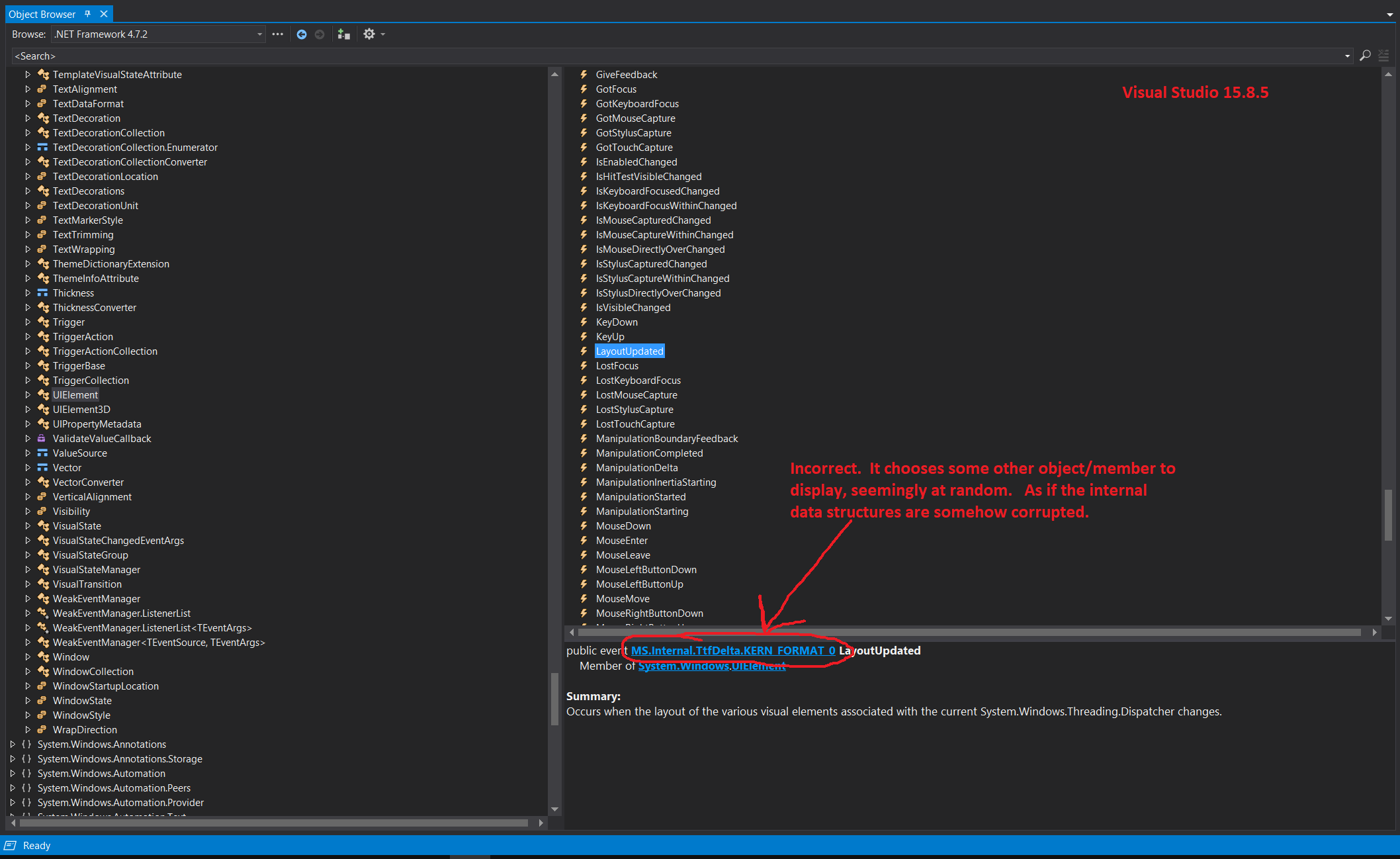Click the objects tree horizontal scrollbar
This screenshot has height=859, width=1400.
274,823
